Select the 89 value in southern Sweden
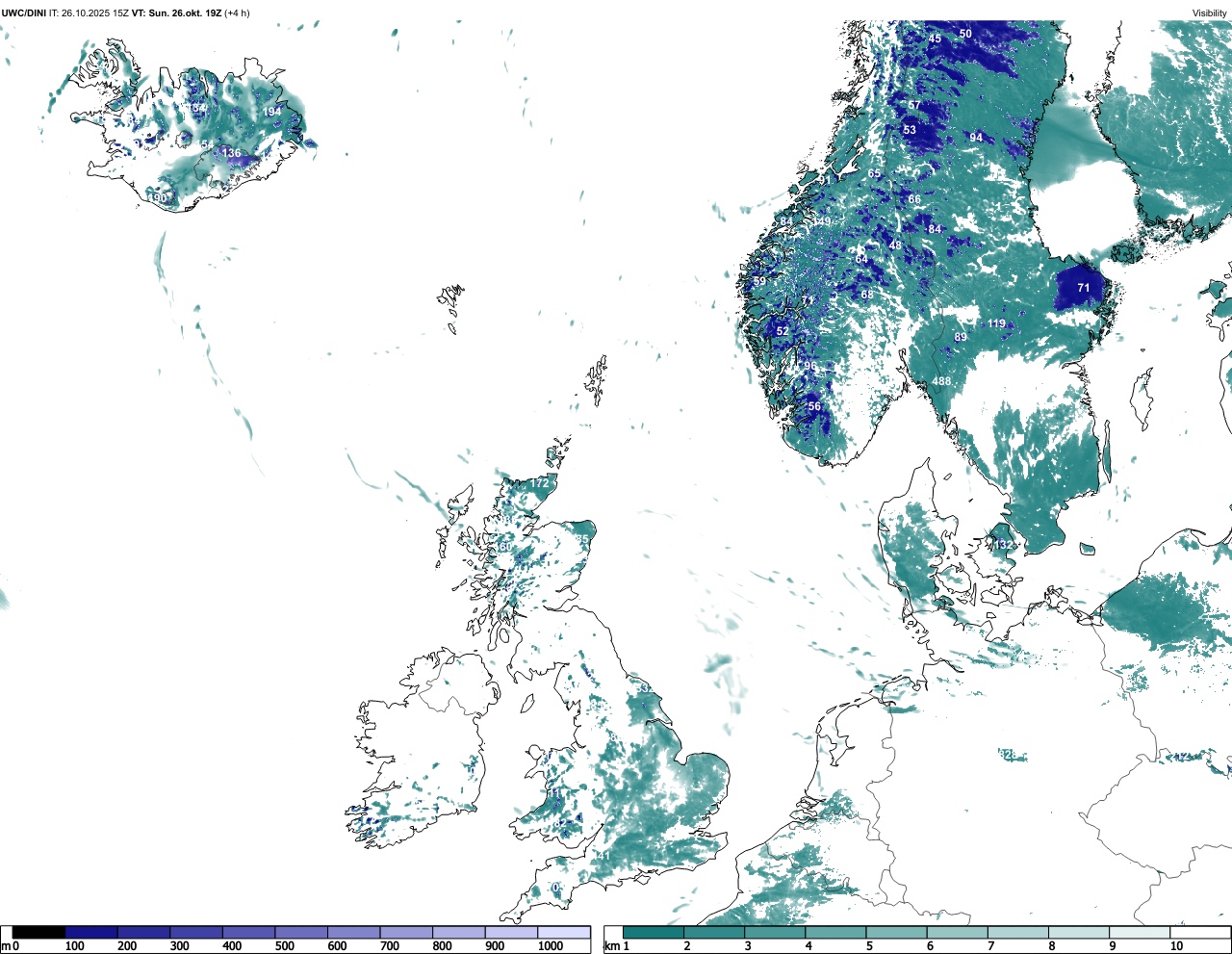The image size is (1232, 954). [961, 337]
